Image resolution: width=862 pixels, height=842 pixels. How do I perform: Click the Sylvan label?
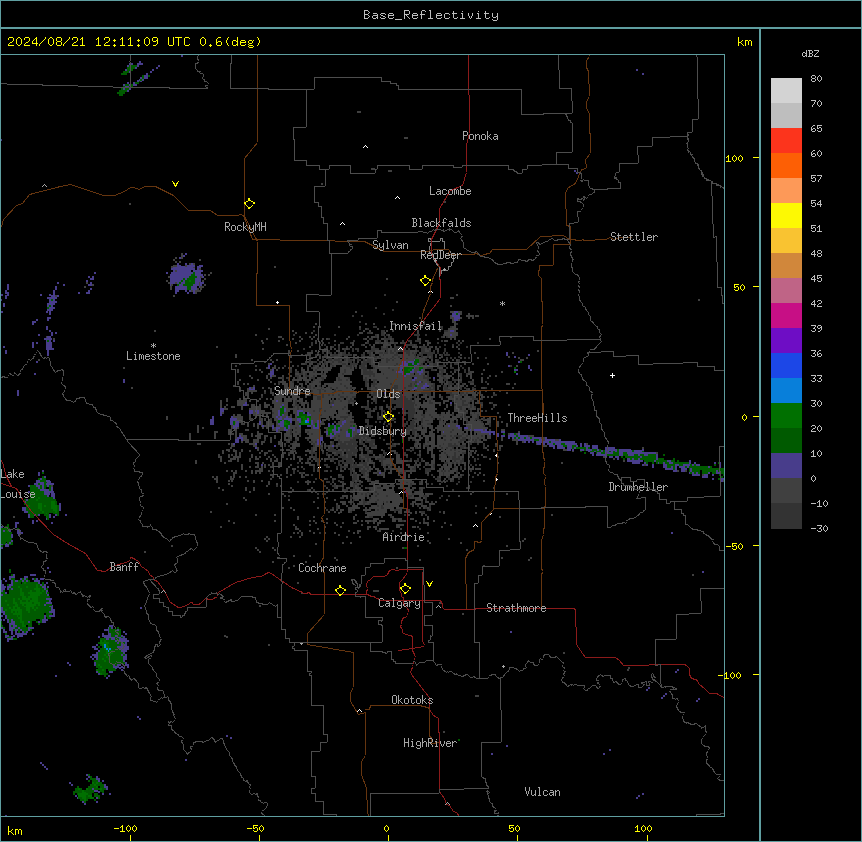click(x=390, y=245)
